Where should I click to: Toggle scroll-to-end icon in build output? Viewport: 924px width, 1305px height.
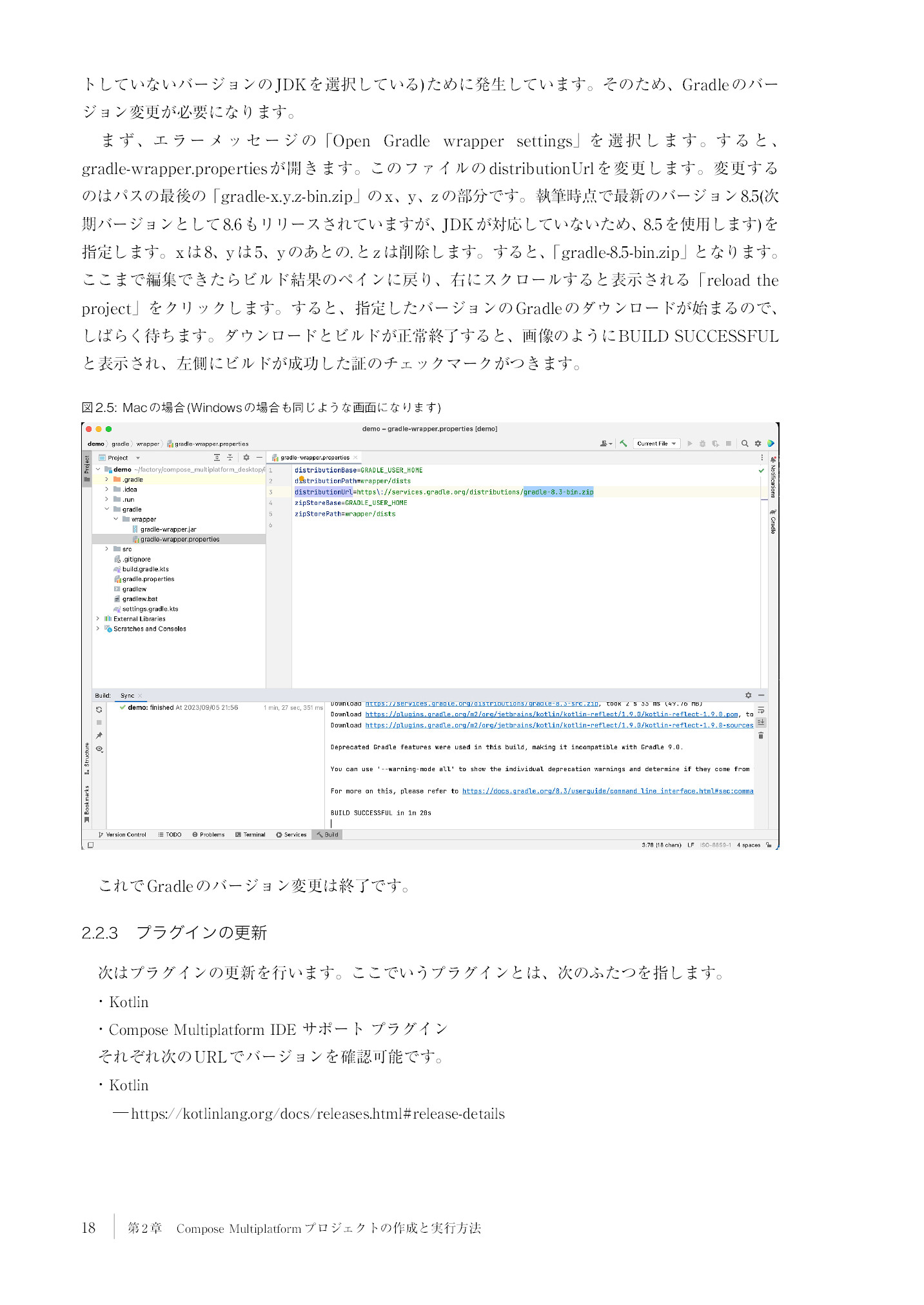(x=761, y=723)
